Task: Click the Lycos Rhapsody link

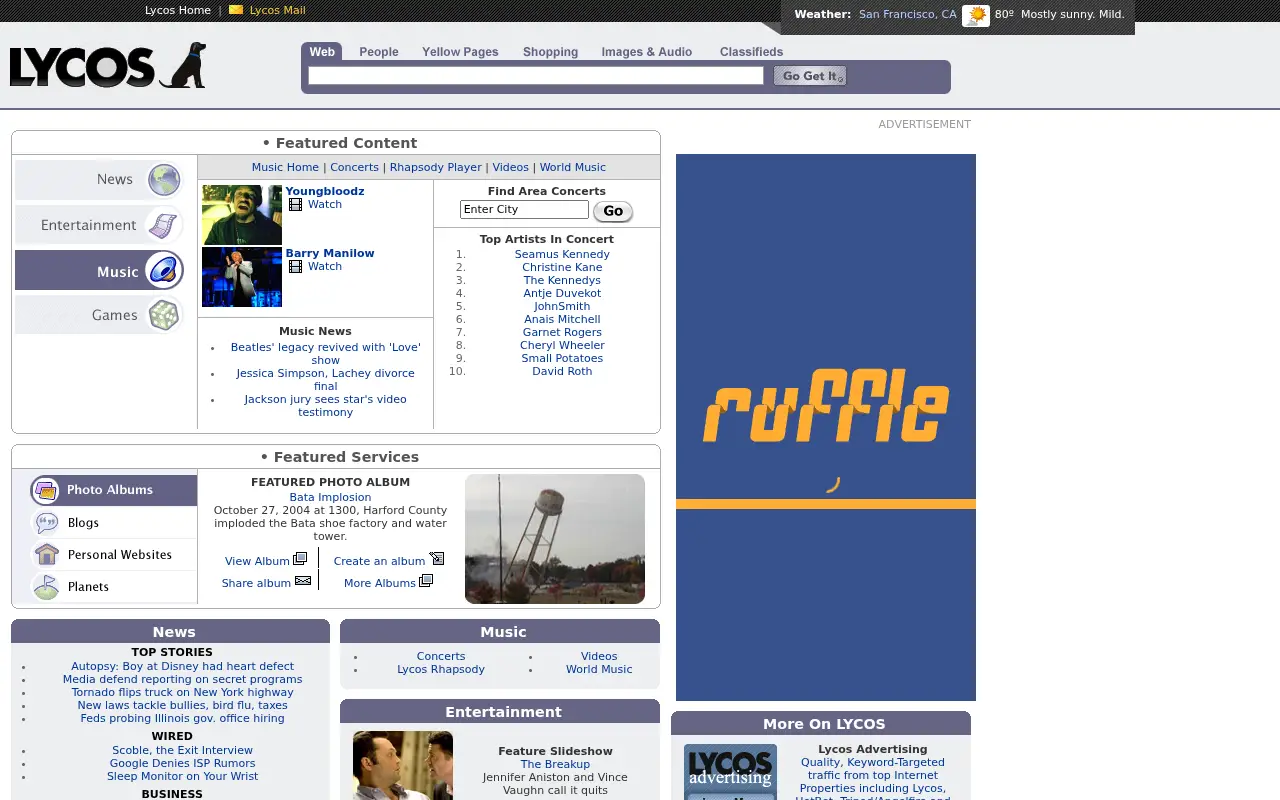Action: [x=441, y=669]
